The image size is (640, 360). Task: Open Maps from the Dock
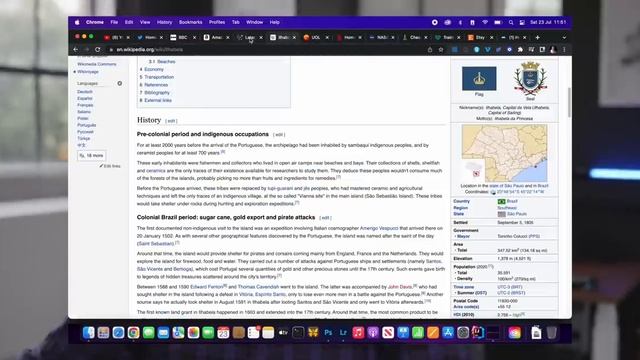pyautogui.click(x=178, y=333)
